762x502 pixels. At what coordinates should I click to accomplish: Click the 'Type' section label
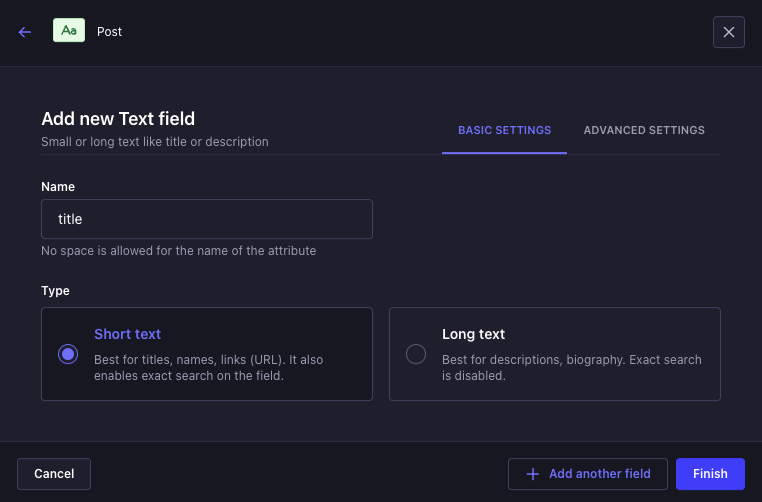56,291
